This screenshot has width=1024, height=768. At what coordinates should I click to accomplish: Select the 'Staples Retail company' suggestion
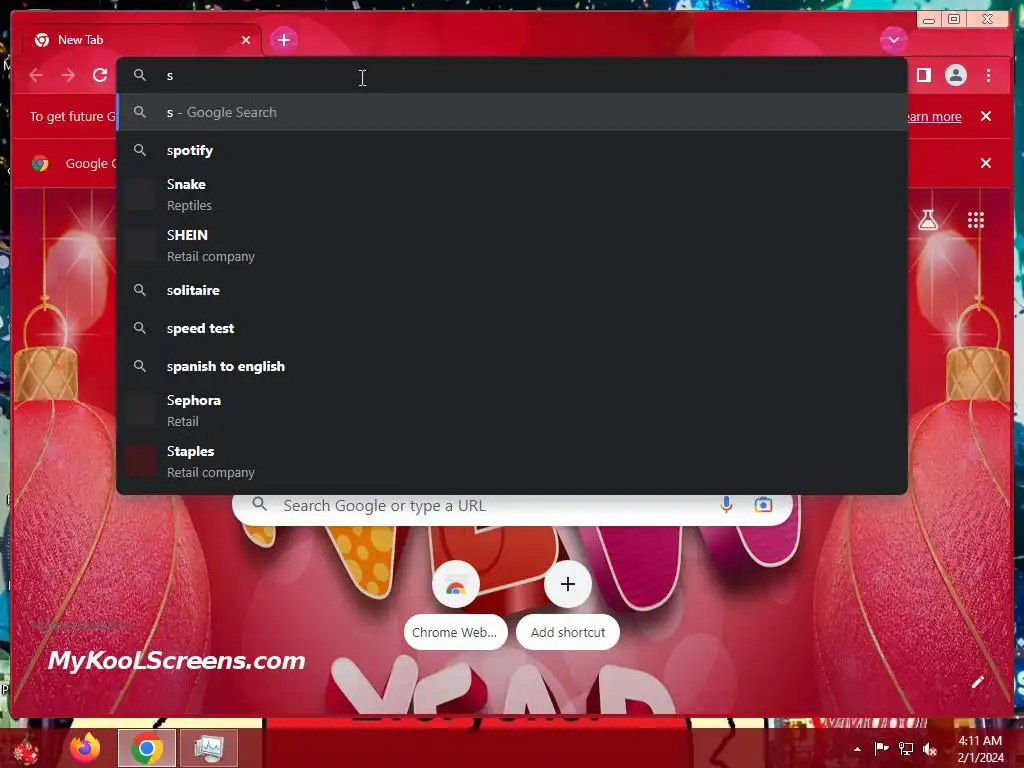(x=511, y=461)
